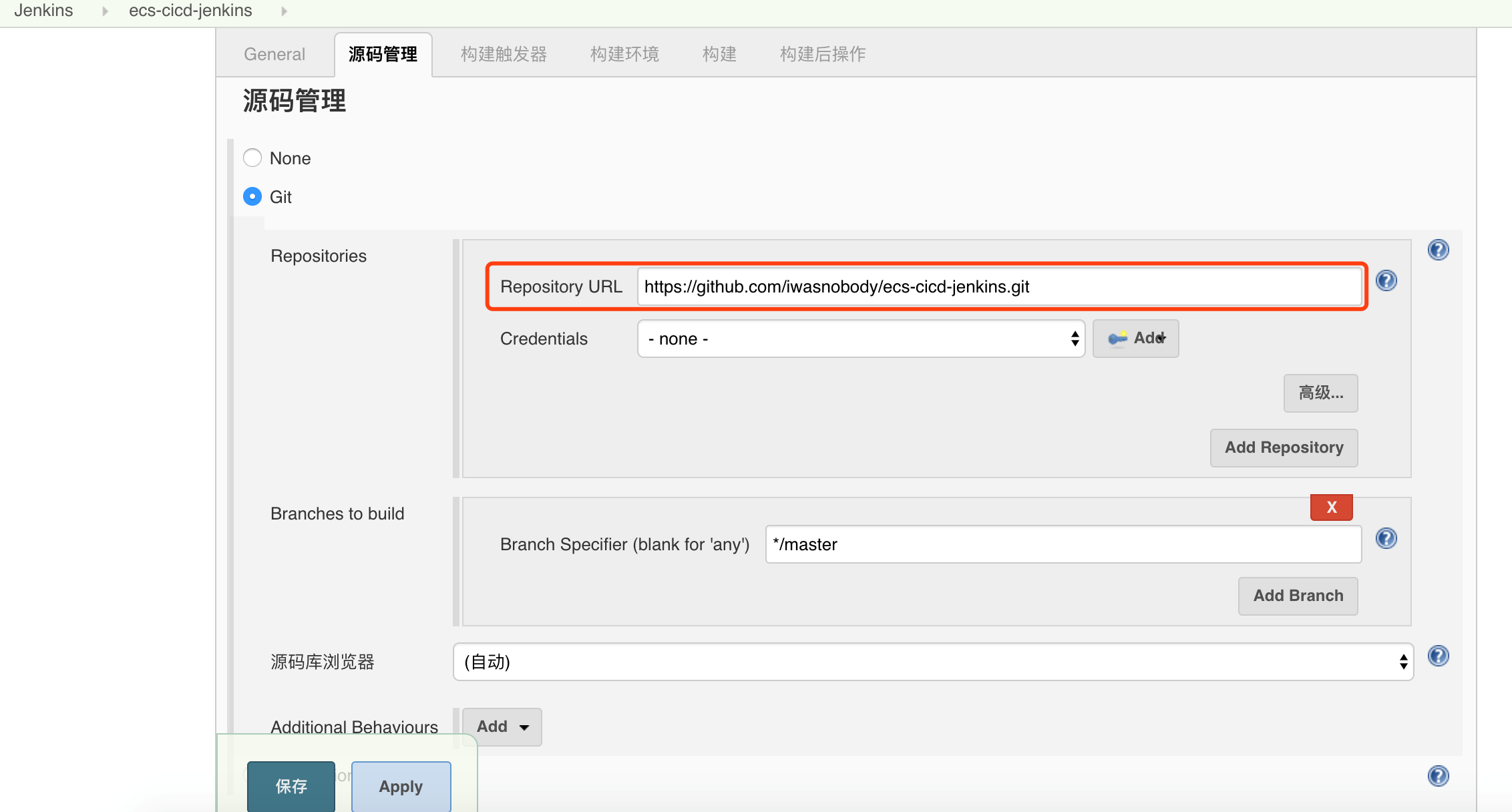Click the Branch Specifier input field
Screen dimensions: 1512x812
coord(1063,544)
